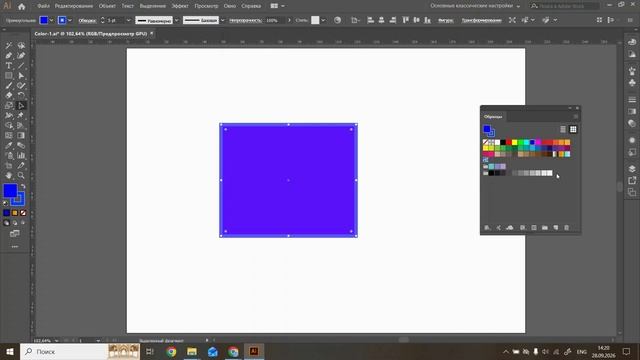The height and width of the screenshot is (360, 640).
Task: Click the Delete Swatch trash icon
Action: 567,227
